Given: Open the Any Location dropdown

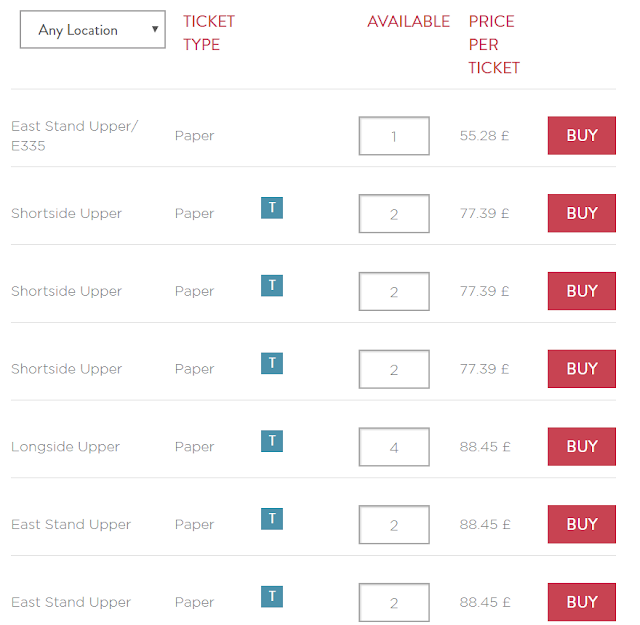Looking at the screenshot, I should pyautogui.click(x=92, y=30).
